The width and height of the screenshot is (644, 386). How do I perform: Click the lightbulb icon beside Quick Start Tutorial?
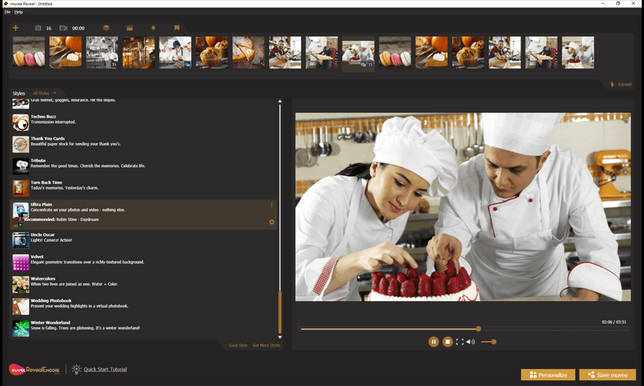point(76,369)
